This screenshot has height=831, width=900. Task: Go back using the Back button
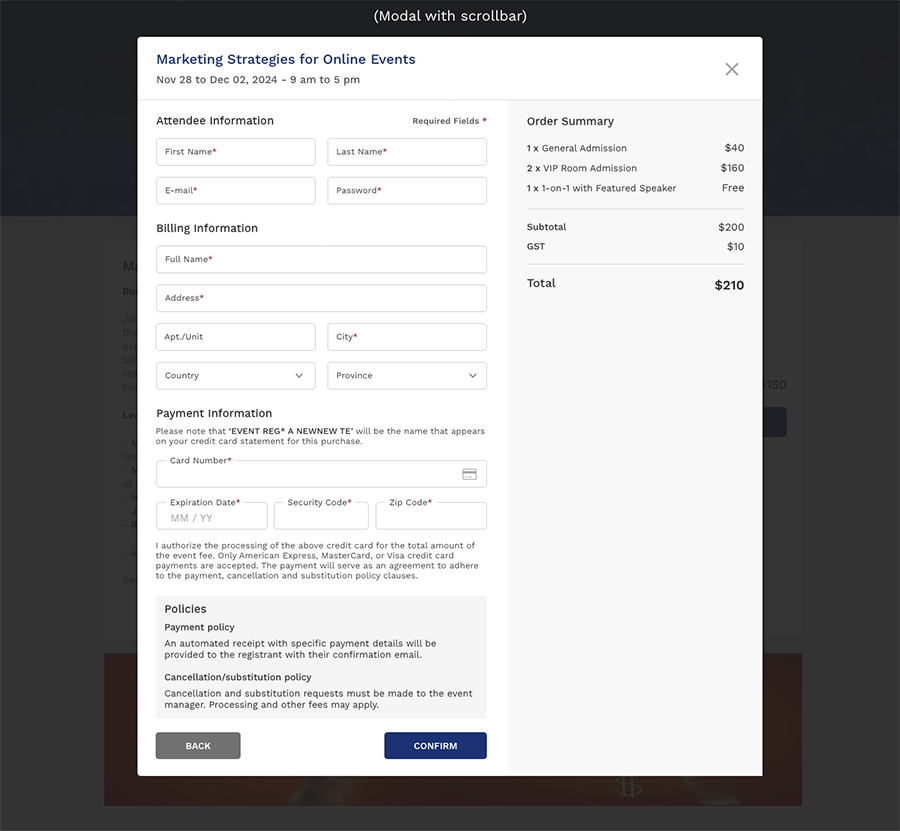(198, 746)
